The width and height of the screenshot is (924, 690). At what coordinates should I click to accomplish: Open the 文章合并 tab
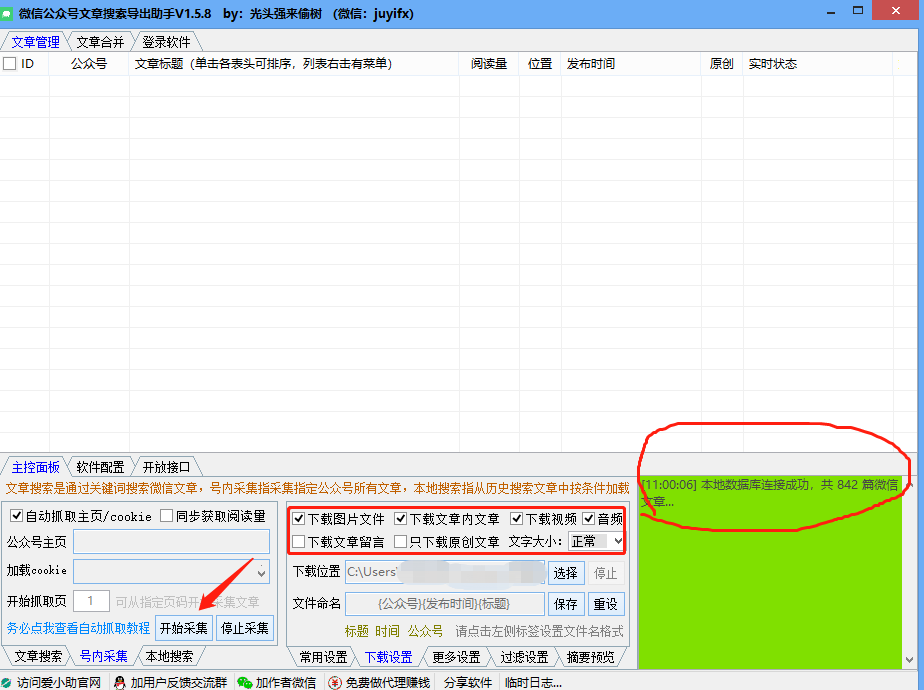click(100, 42)
